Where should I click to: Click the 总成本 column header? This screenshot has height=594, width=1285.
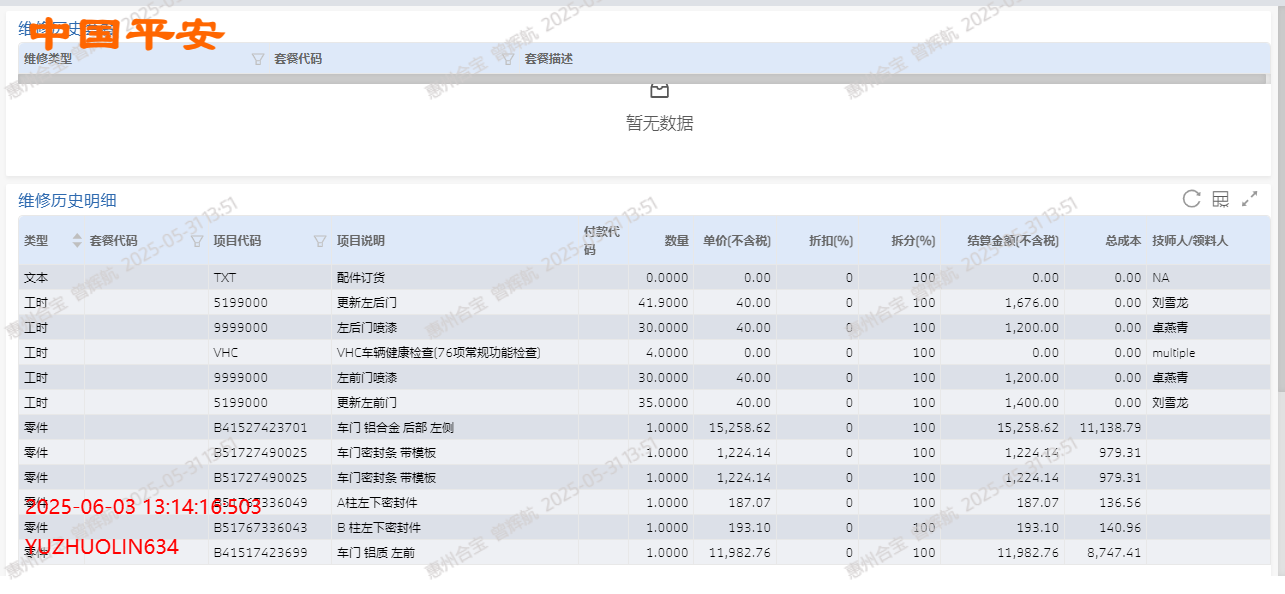[x=1122, y=241]
